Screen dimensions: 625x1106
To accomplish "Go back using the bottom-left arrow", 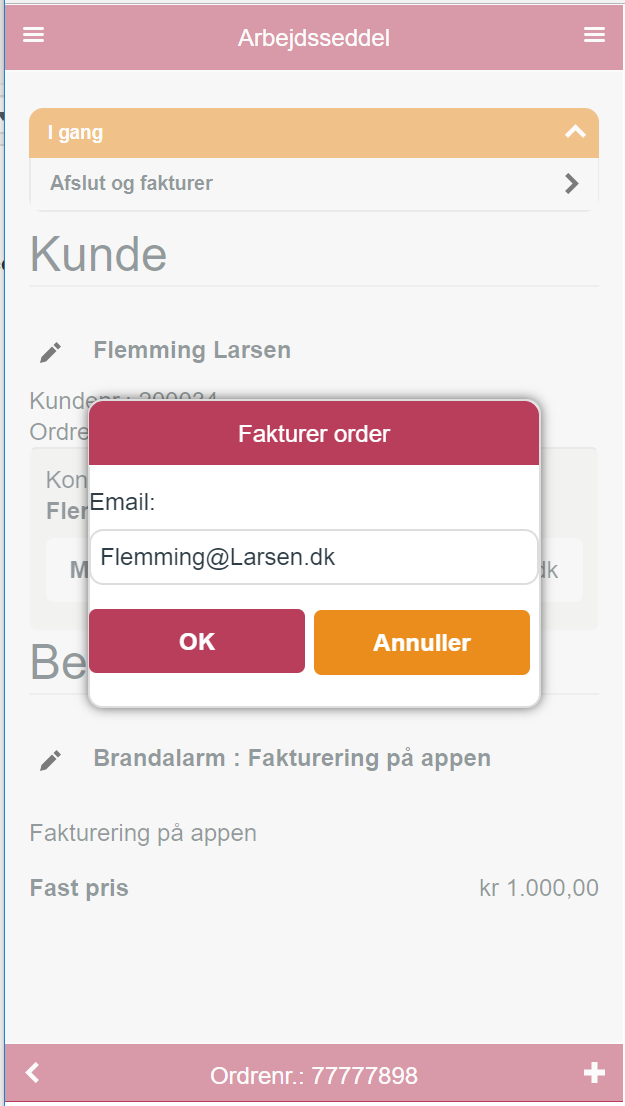I will tap(32, 1073).
